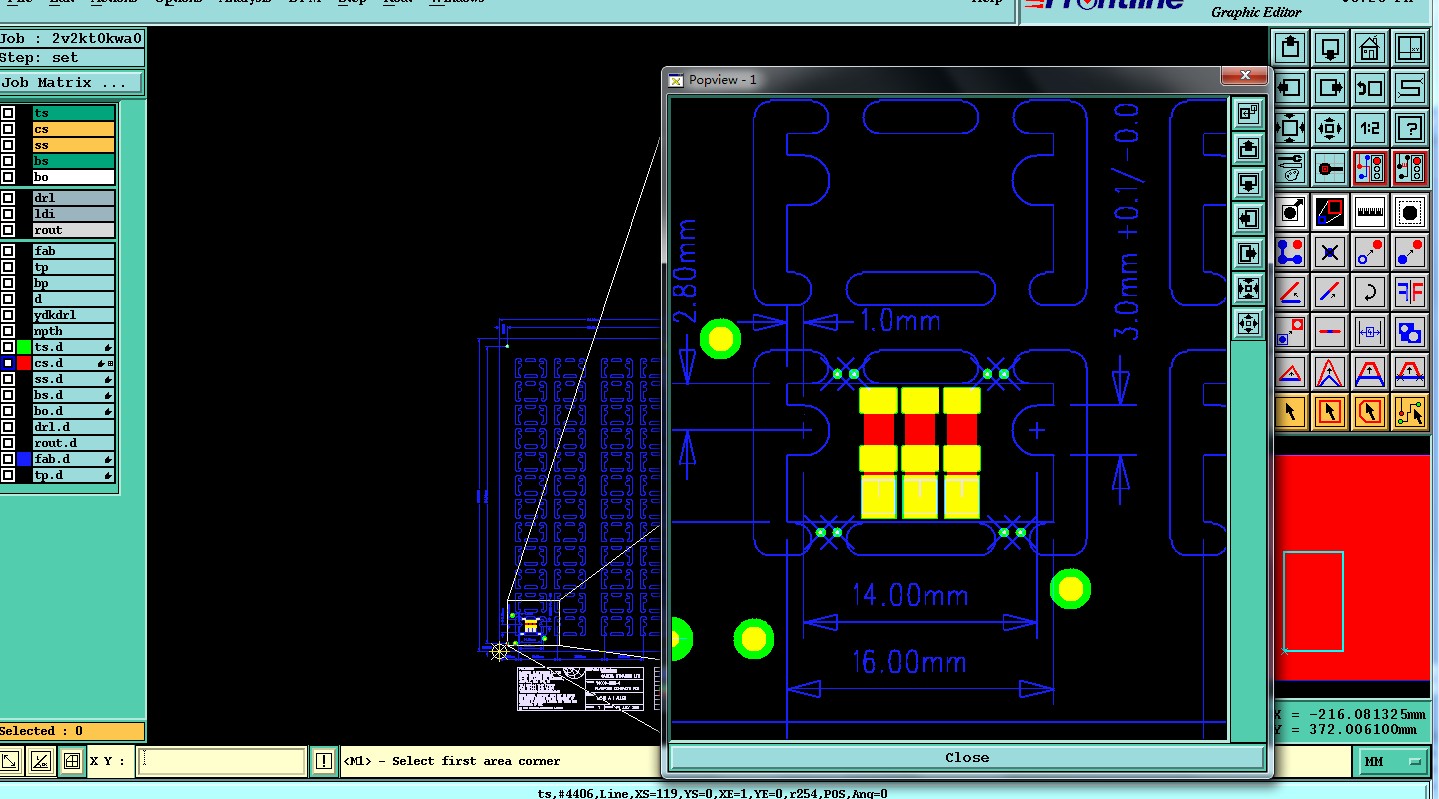Select the drl.d layer name
1439x799 pixels.
[x=74, y=427]
